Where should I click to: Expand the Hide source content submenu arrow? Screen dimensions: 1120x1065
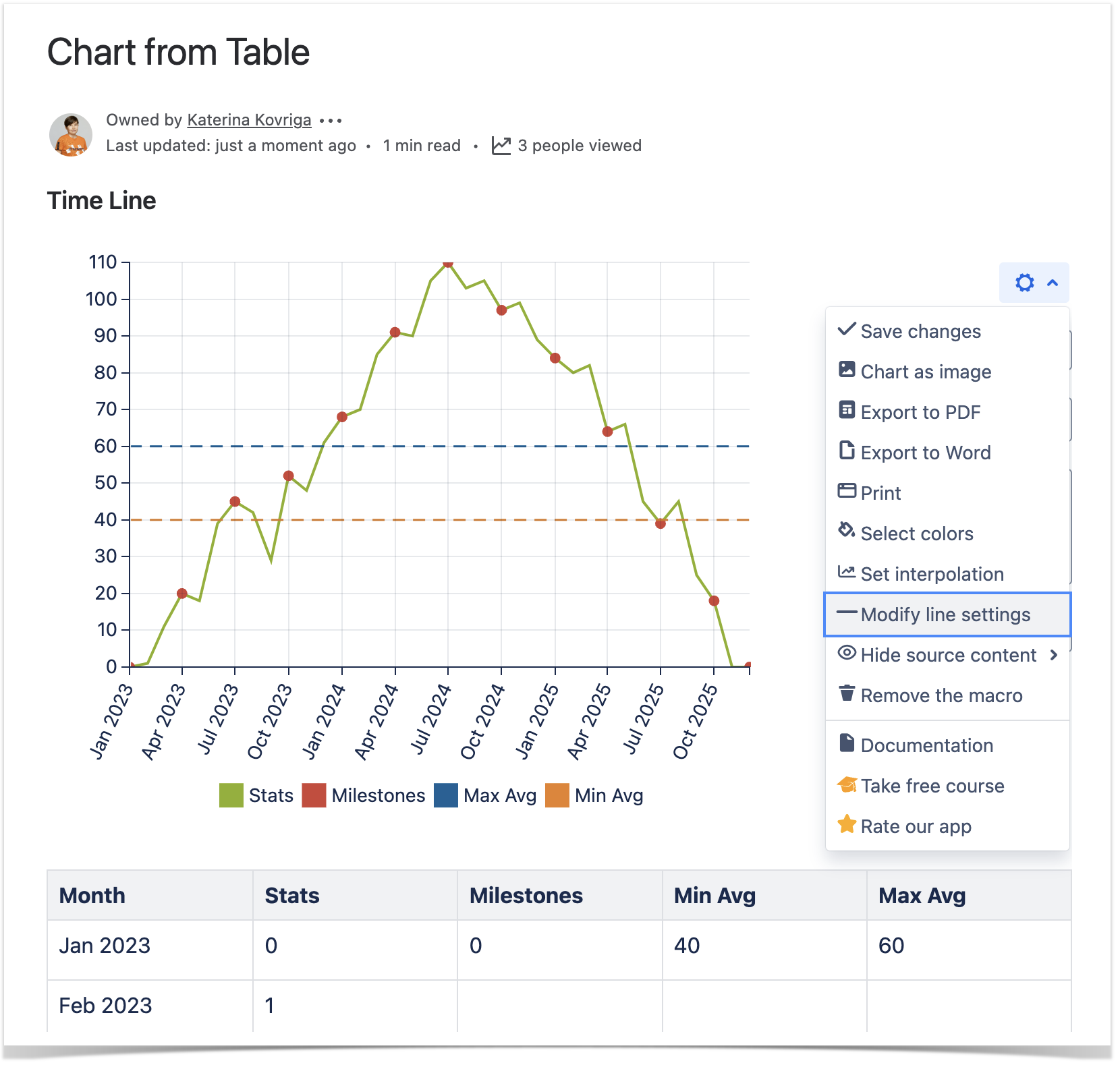pyautogui.click(x=1054, y=655)
